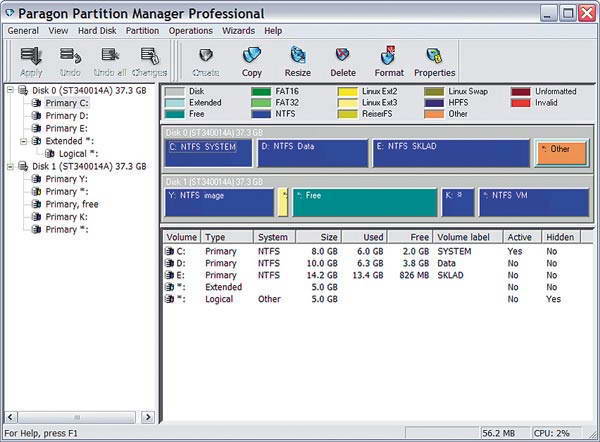Click the NTFS legend color swatch

click(261, 114)
